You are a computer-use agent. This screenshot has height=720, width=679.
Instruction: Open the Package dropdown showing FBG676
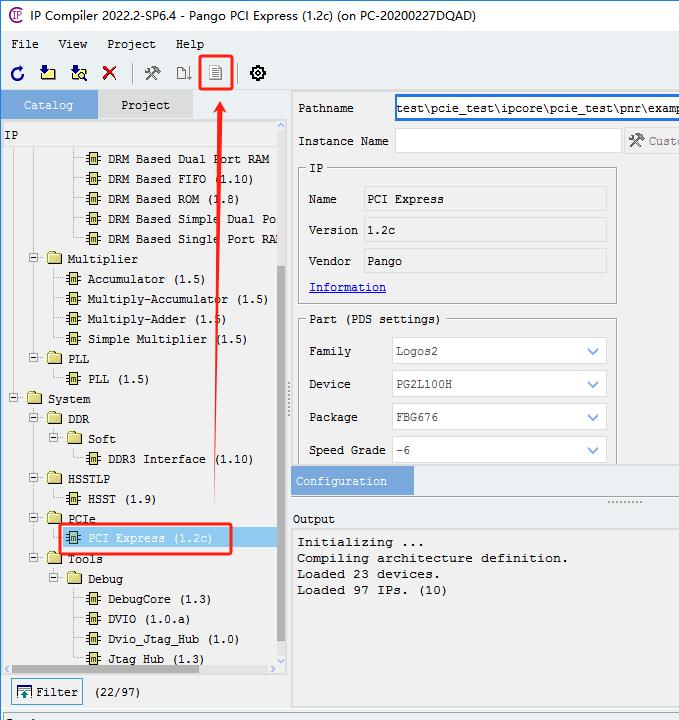(499, 417)
